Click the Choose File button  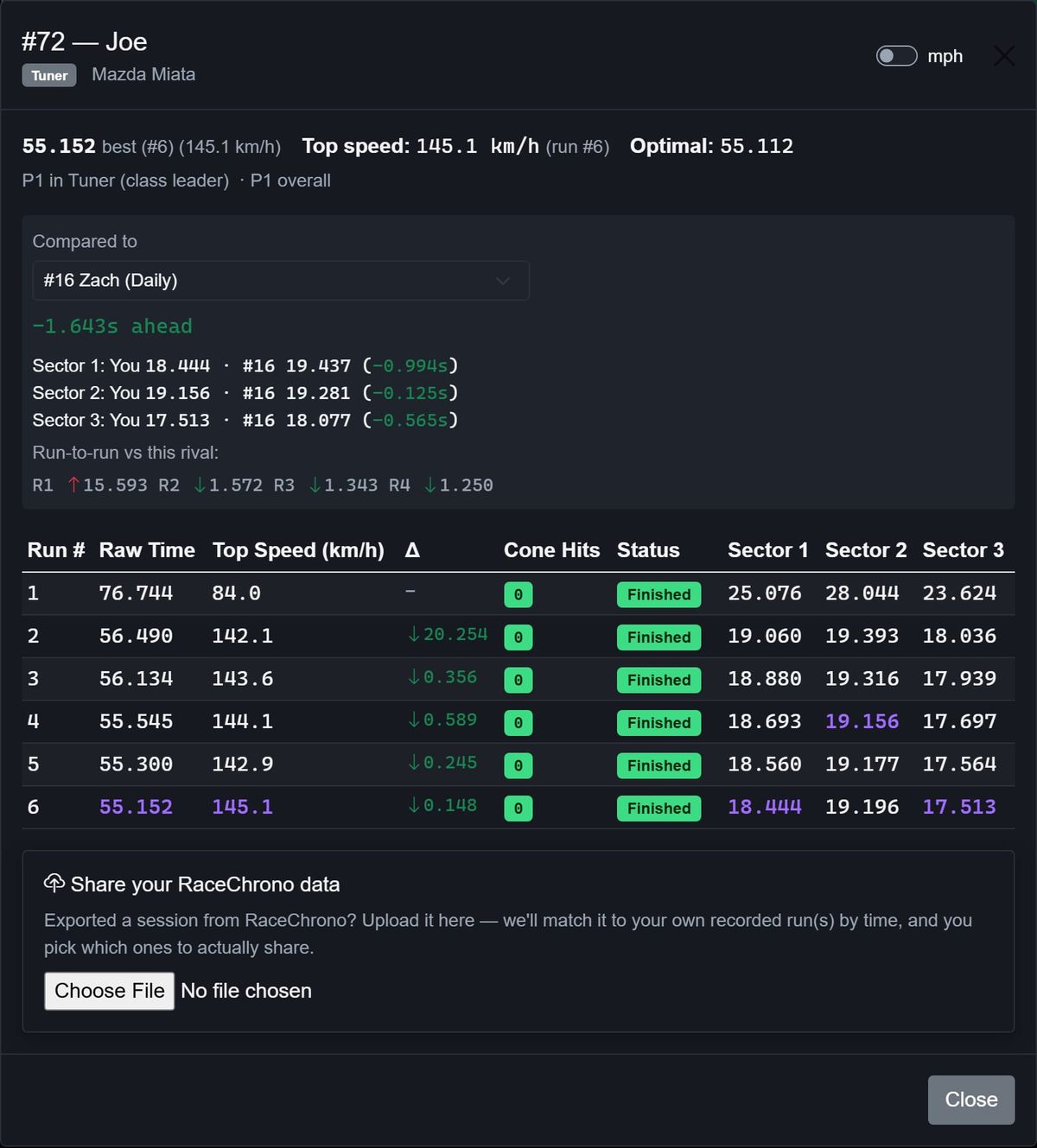point(110,991)
